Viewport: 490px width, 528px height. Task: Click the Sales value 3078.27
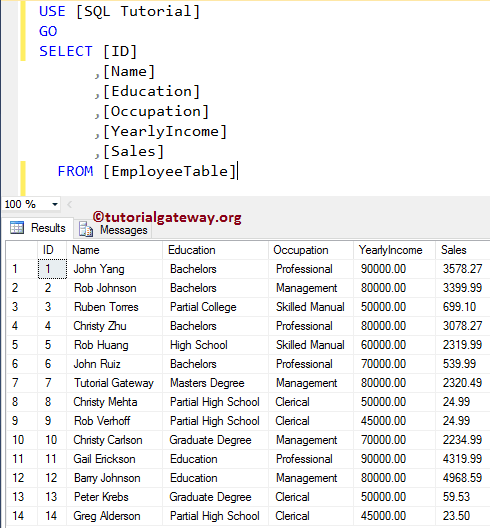(x=462, y=326)
